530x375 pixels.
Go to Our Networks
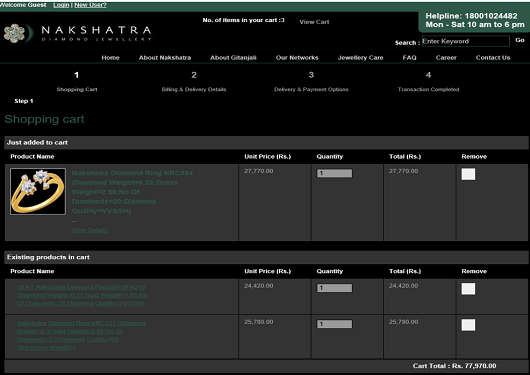pos(297,57)
